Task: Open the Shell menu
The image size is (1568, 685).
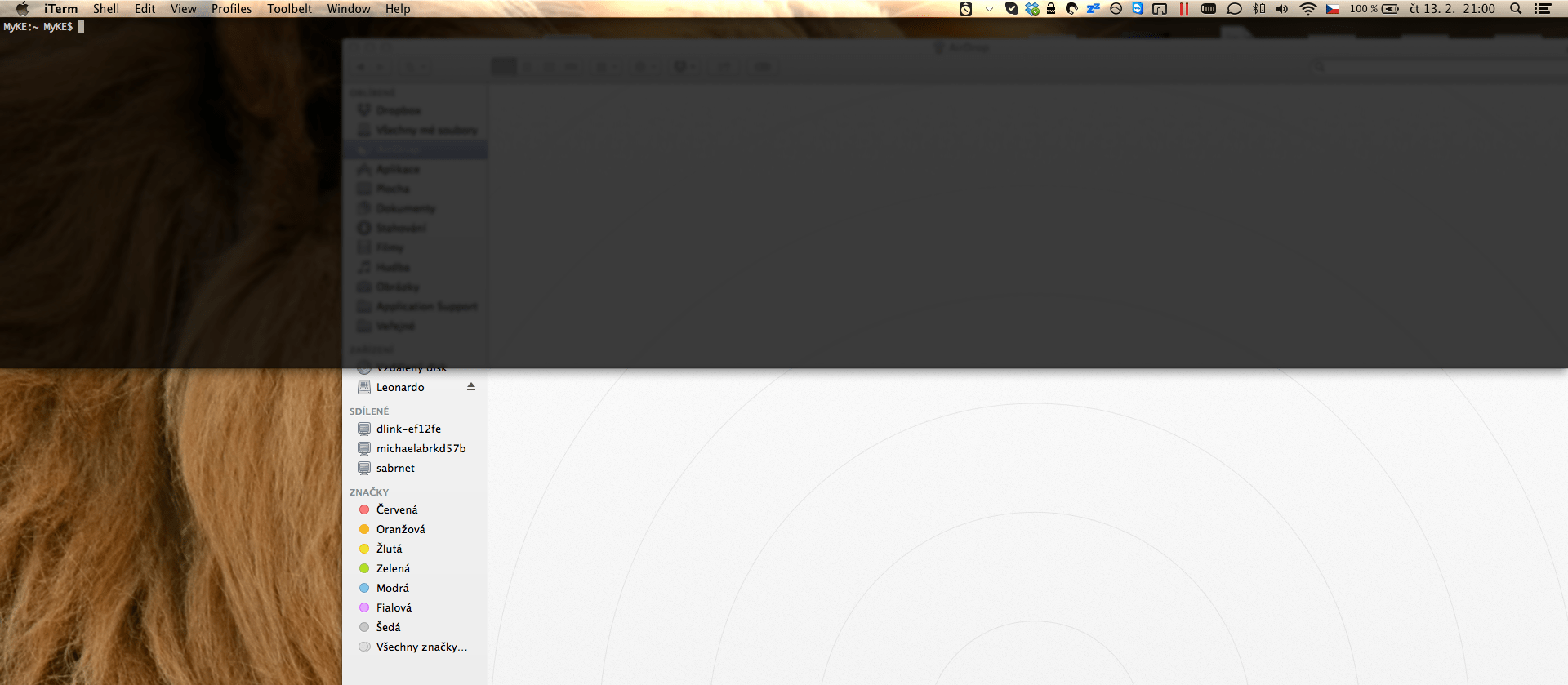Action: click(x=105, y=9)
